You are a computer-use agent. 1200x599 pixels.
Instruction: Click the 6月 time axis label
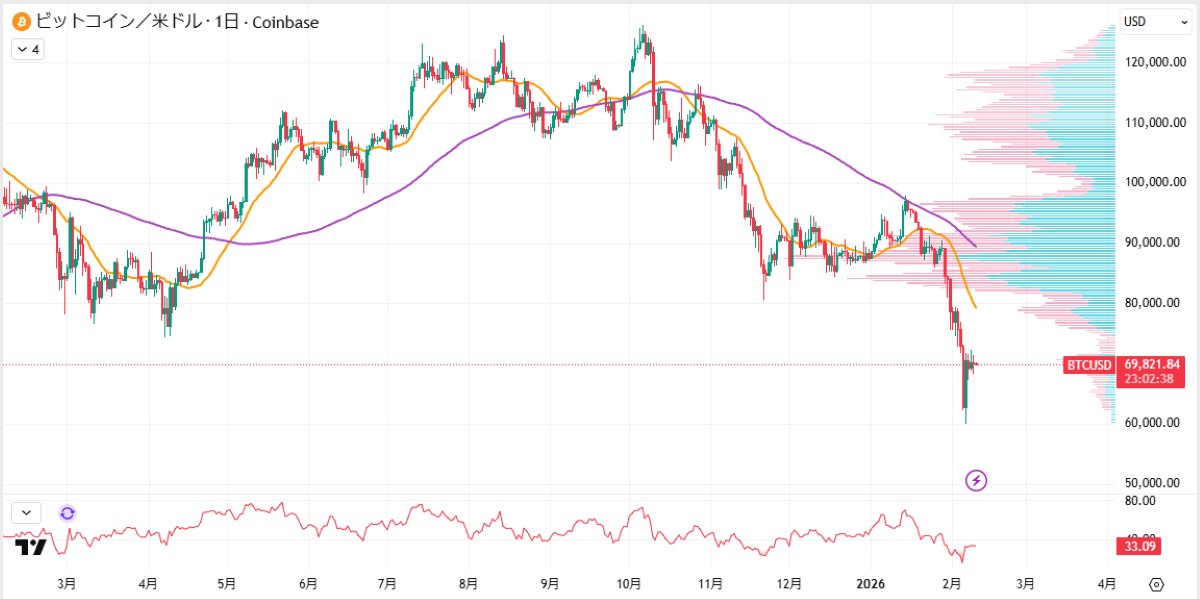(308, 583)
